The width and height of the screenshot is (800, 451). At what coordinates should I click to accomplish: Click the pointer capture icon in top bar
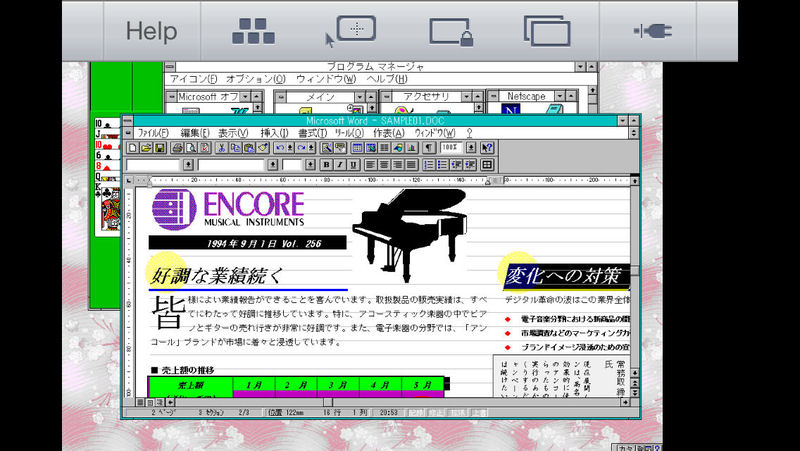click(x=351, y=31)
